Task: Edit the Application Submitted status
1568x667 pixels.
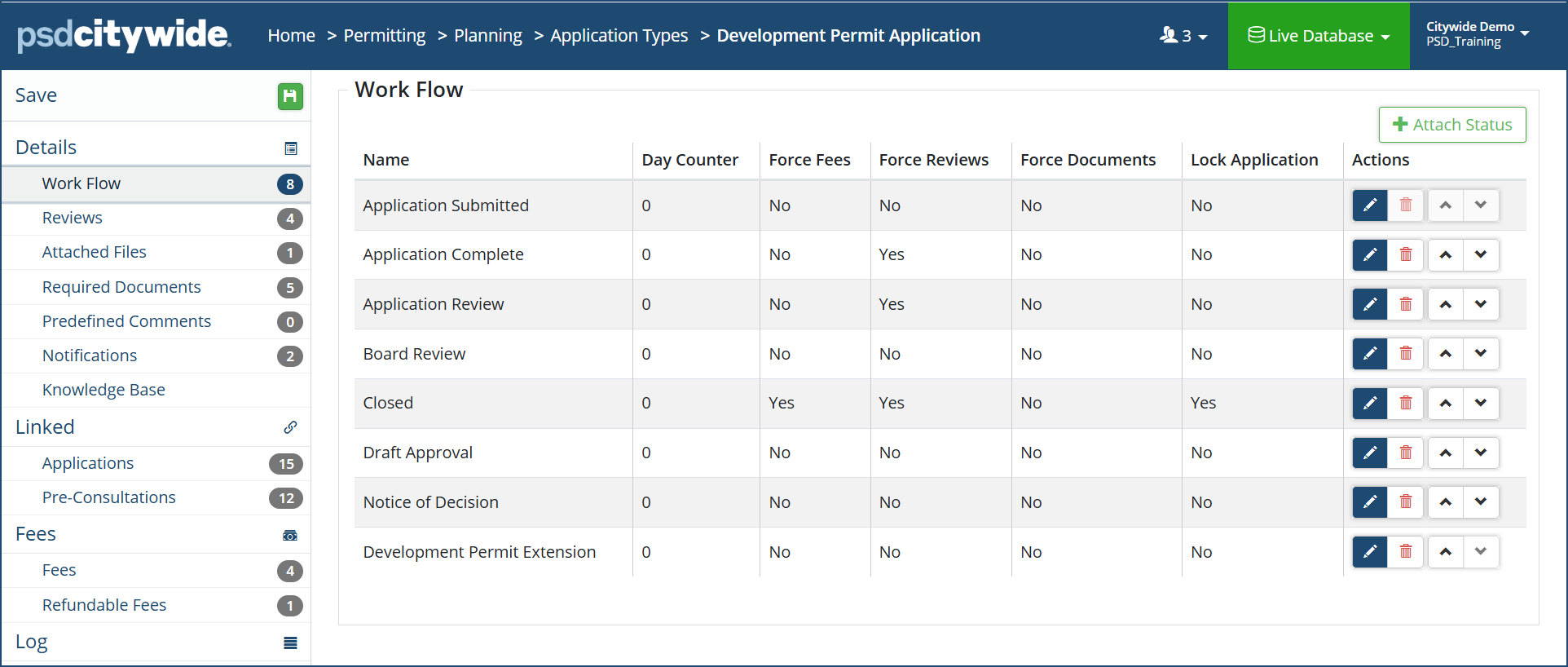Action: 1369,205
